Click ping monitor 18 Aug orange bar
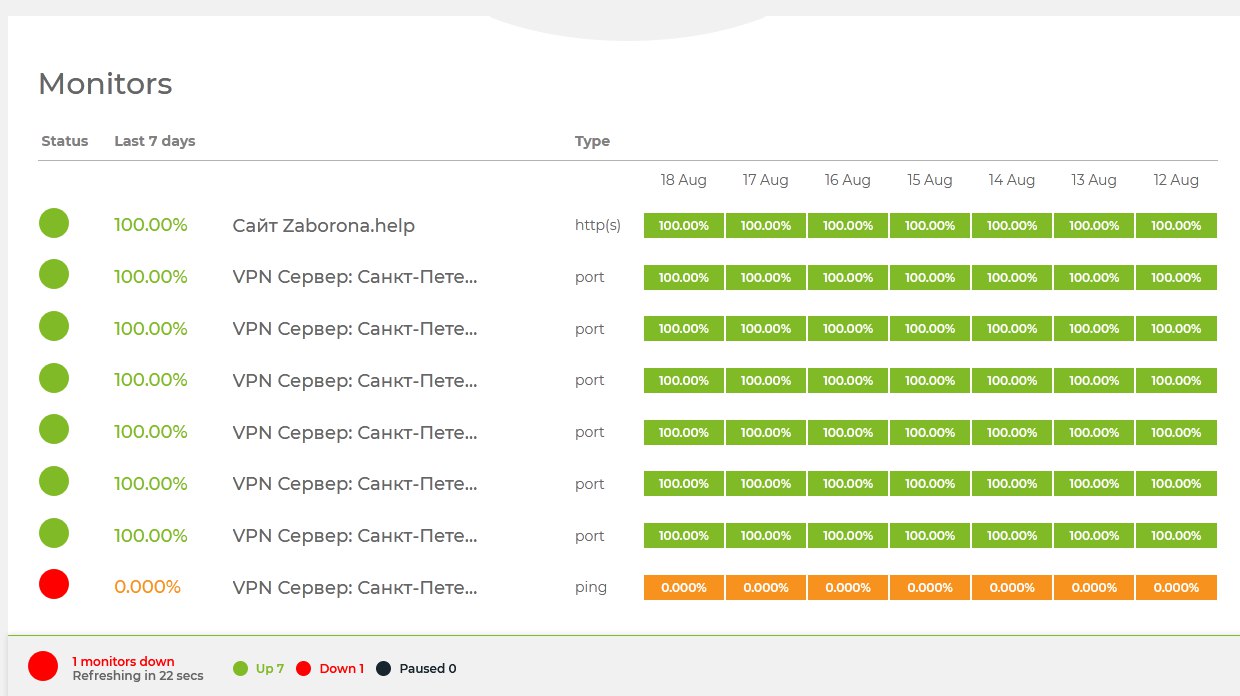This screenshot has width=1240, height=696. (x=684, y=587)
